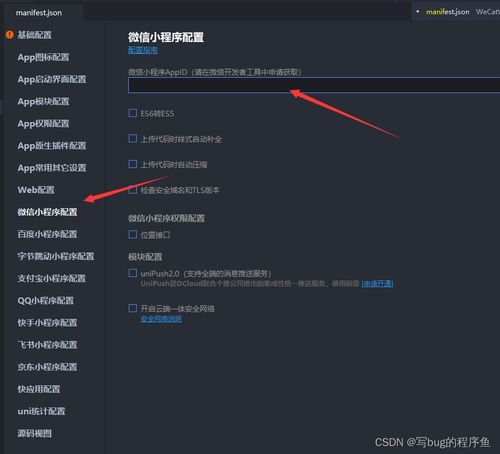Enable 检查安全域名和TLS版本 checkbox
The width and height of the screenshot is (500, 454).
(x=133, y=190)
